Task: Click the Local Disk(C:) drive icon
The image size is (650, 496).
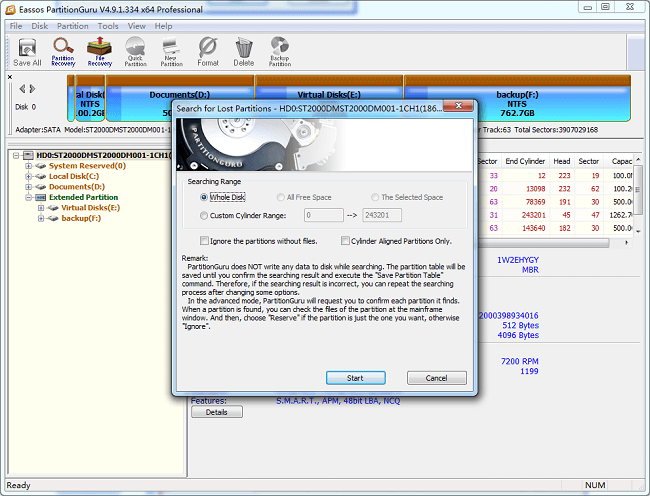Action: (x=41, y=176)
